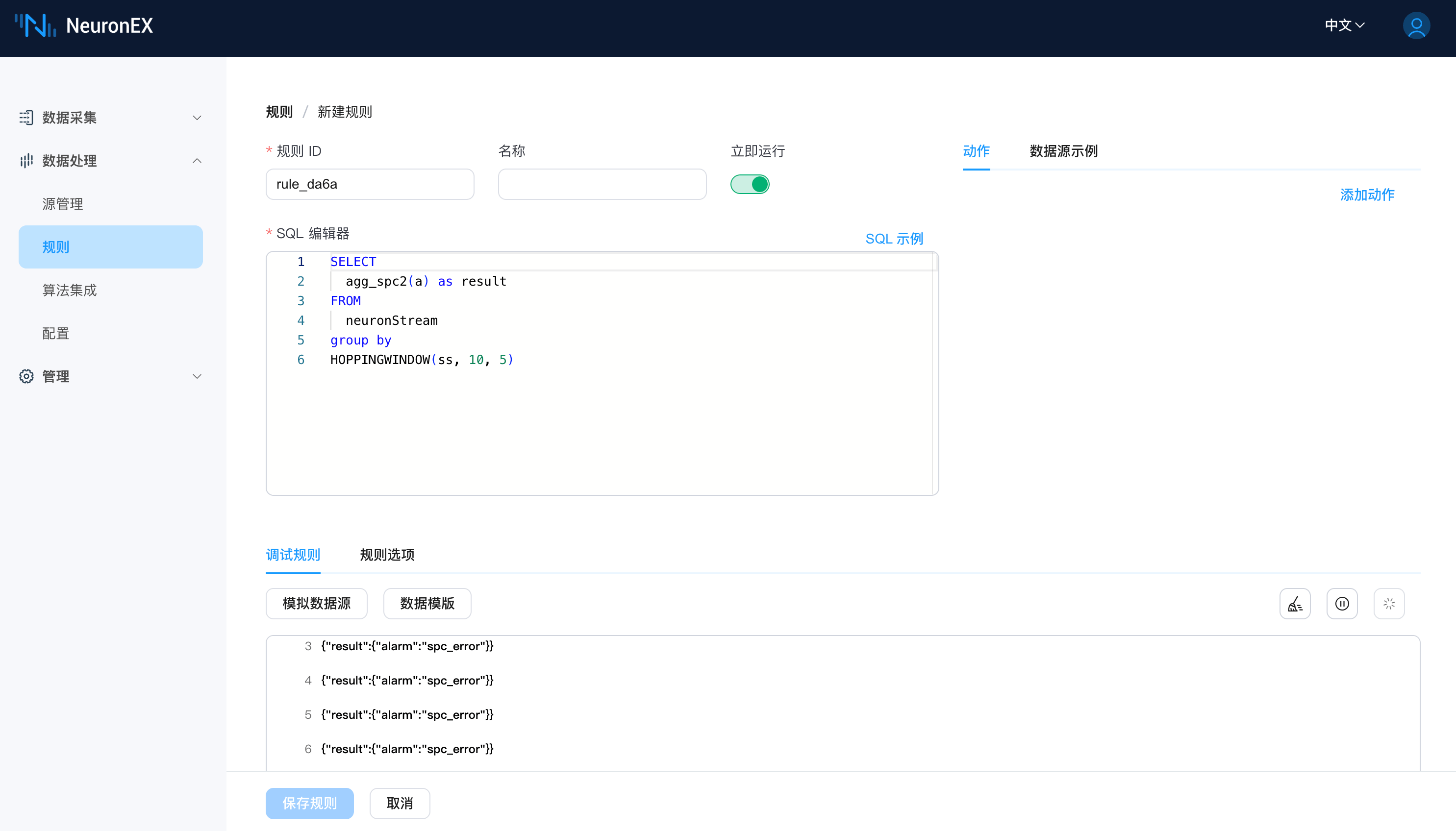
Task: Open the 中文 language dropdown
Action: [1344, 25]
